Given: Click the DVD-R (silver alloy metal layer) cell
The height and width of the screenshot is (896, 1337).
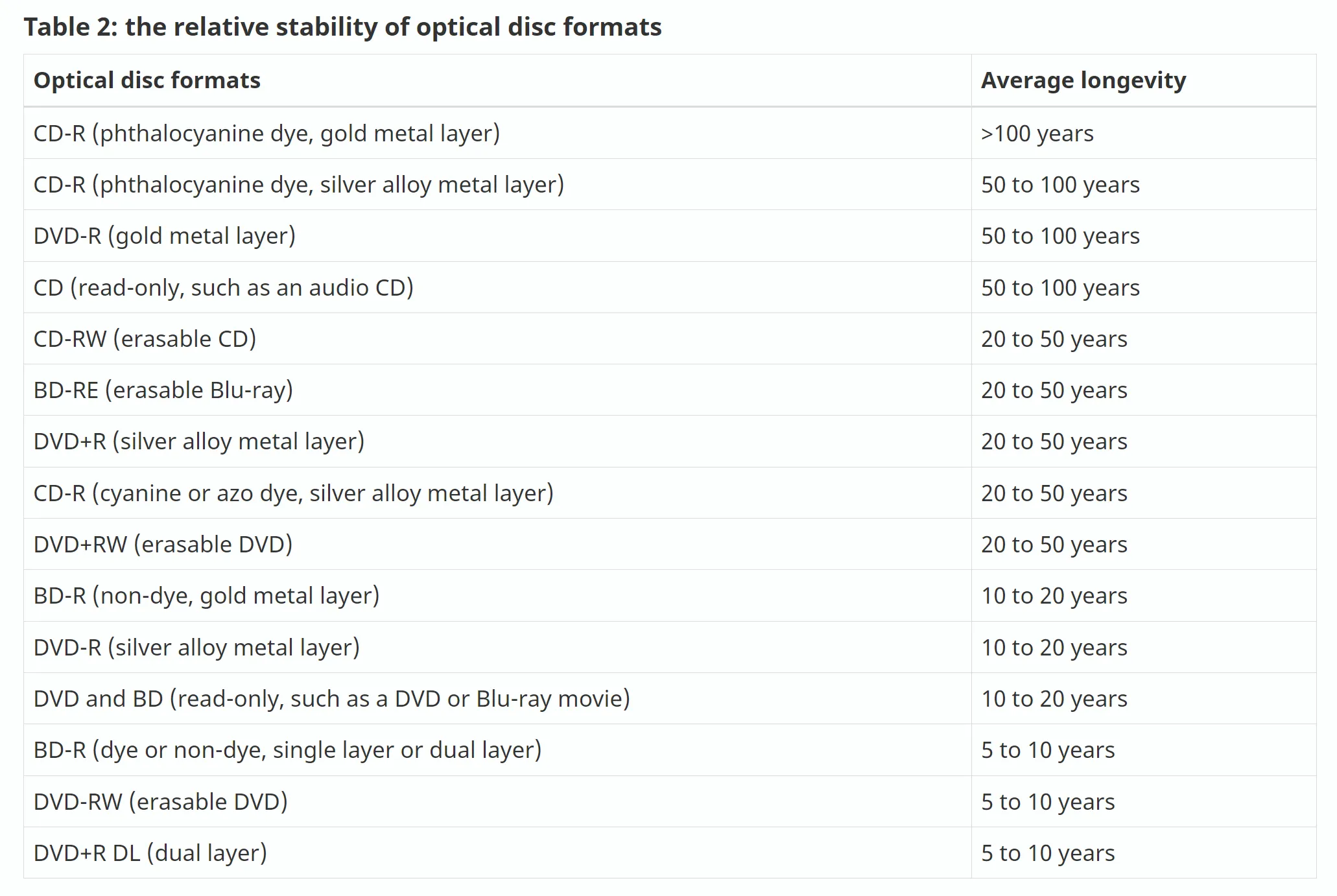Looking at the screenshot, I should tap(196, 648).
